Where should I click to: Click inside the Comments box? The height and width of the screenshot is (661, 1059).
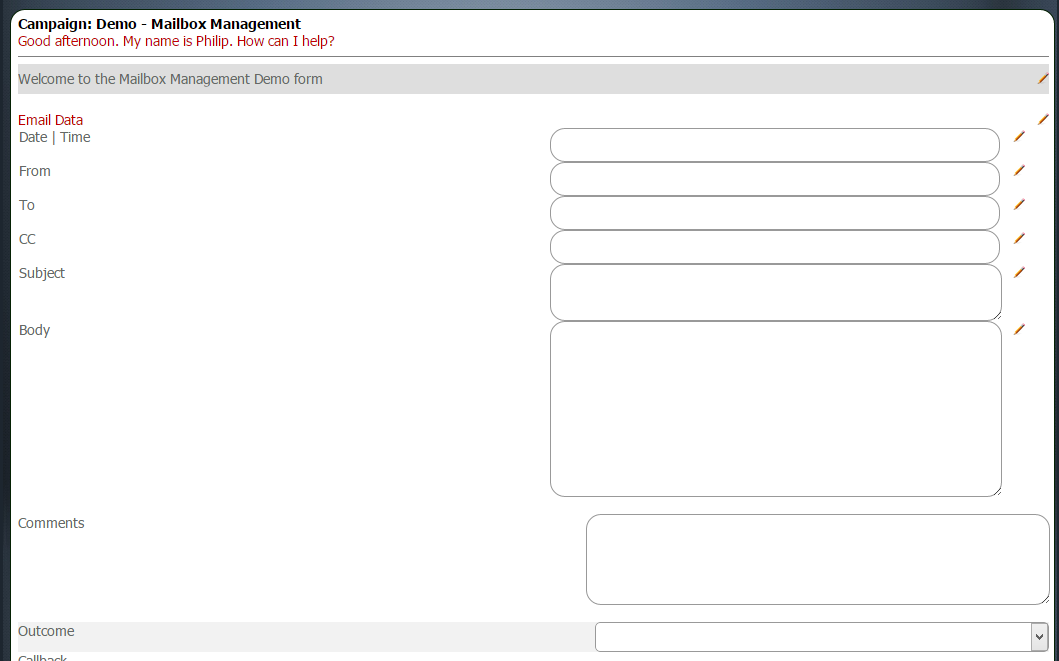click(818, 558)
